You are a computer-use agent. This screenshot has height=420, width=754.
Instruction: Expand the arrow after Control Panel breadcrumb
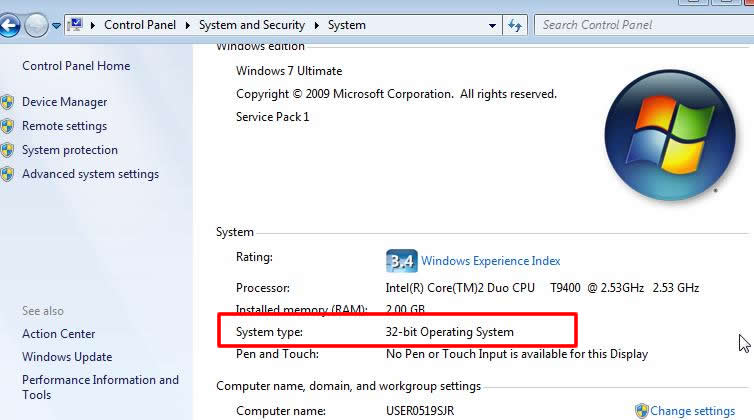click(188, 25)
